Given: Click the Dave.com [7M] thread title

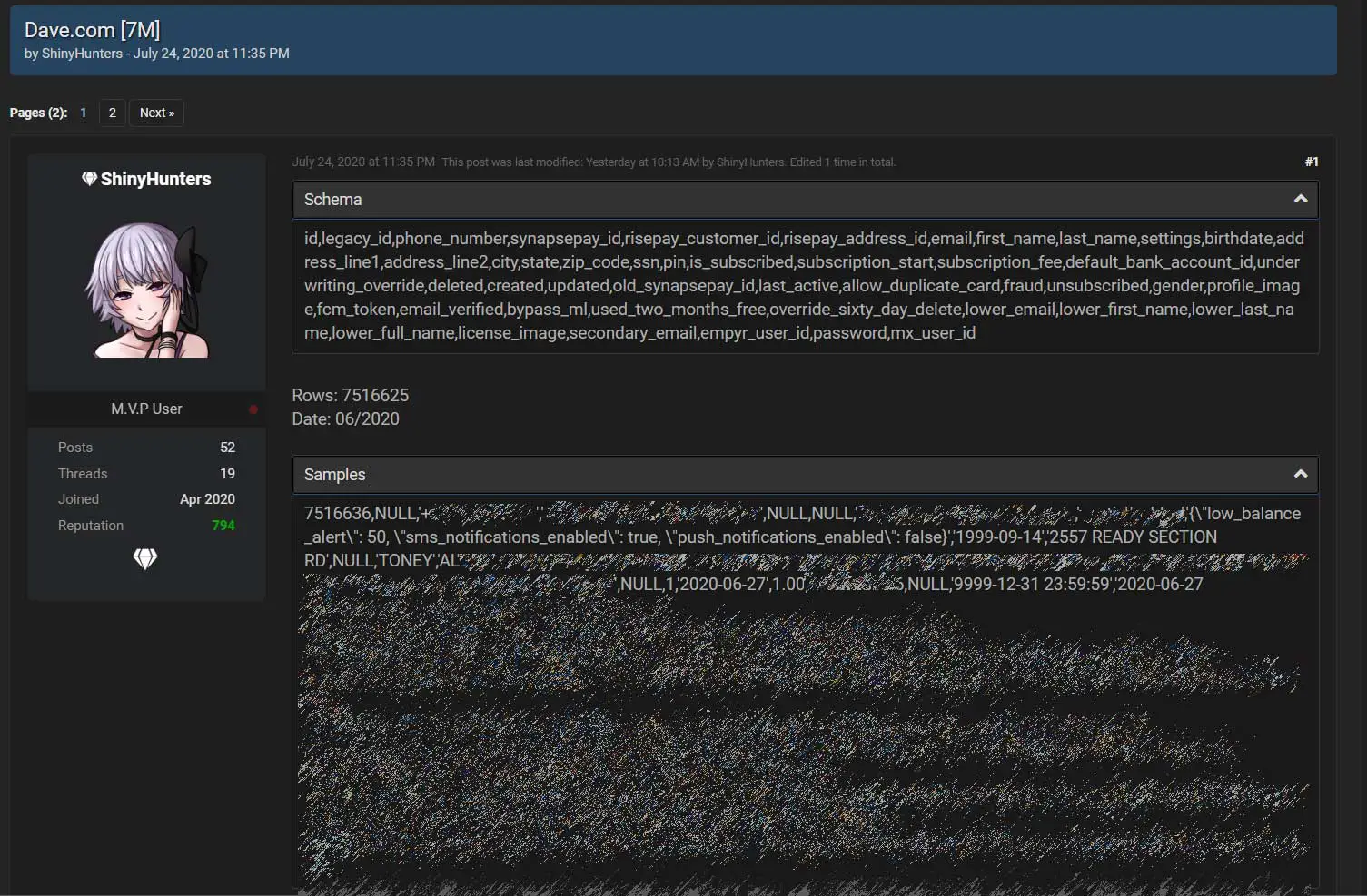Looking at the screenshot, I should click(x=92, y=30).
